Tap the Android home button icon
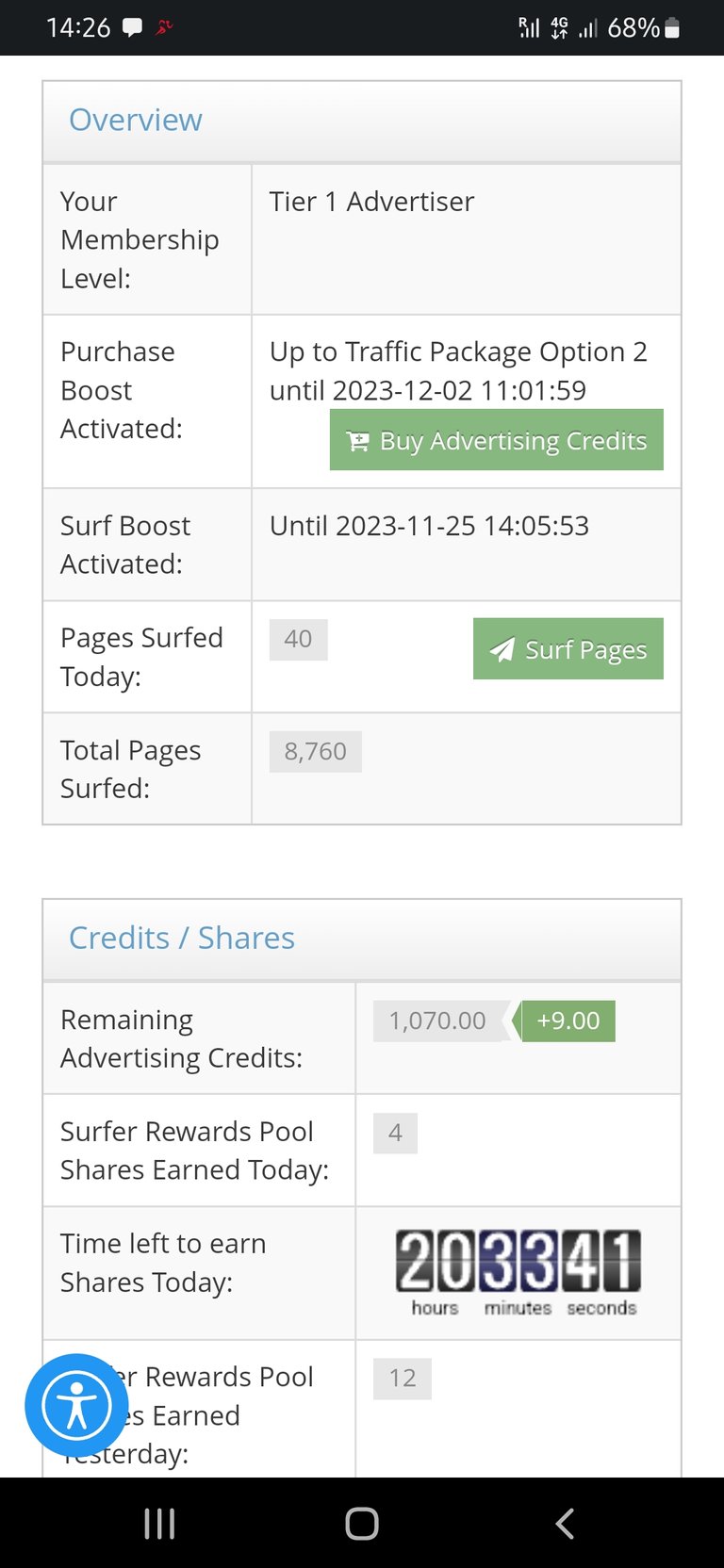The width and height of the screenshot is (724, 1568). (362, 1523)
